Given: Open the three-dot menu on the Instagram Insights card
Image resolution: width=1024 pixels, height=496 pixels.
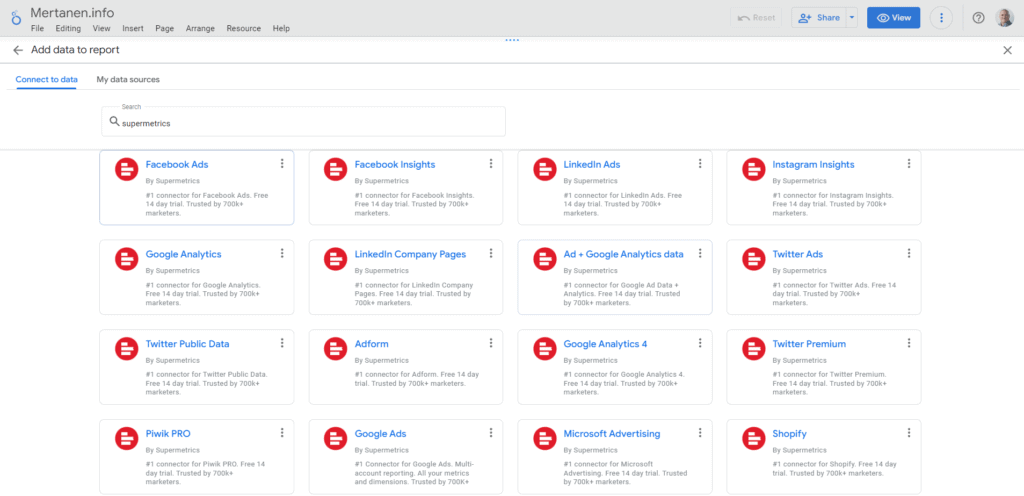Looking at the screenshot, I should click(x=909, y=163).
